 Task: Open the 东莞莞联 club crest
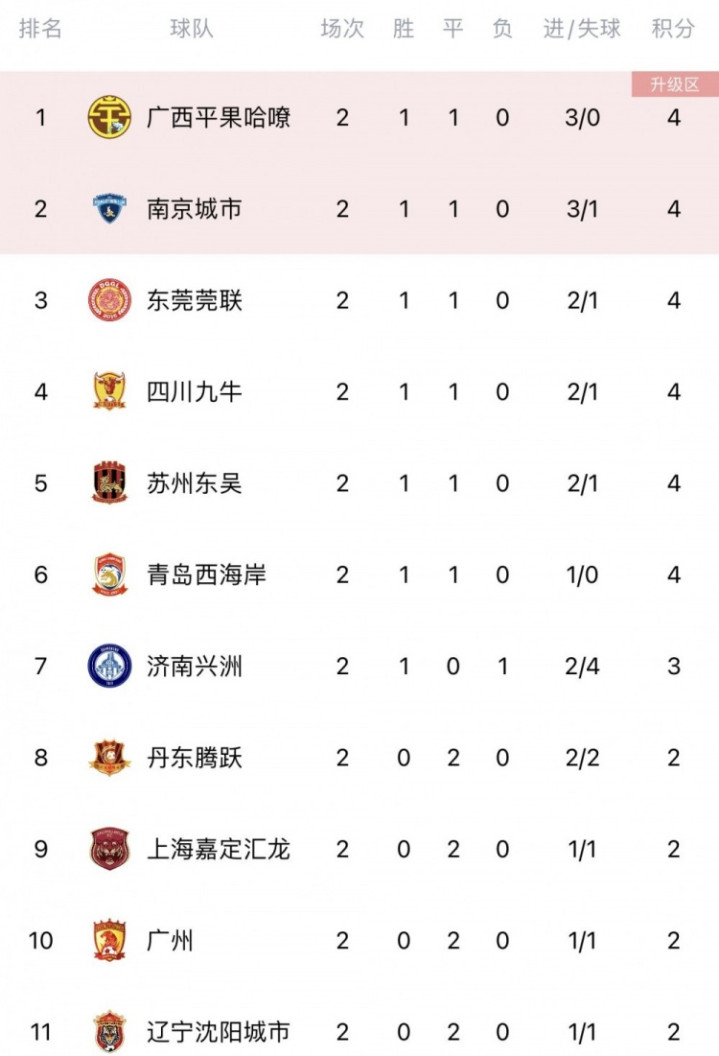[x=109, y=300]
